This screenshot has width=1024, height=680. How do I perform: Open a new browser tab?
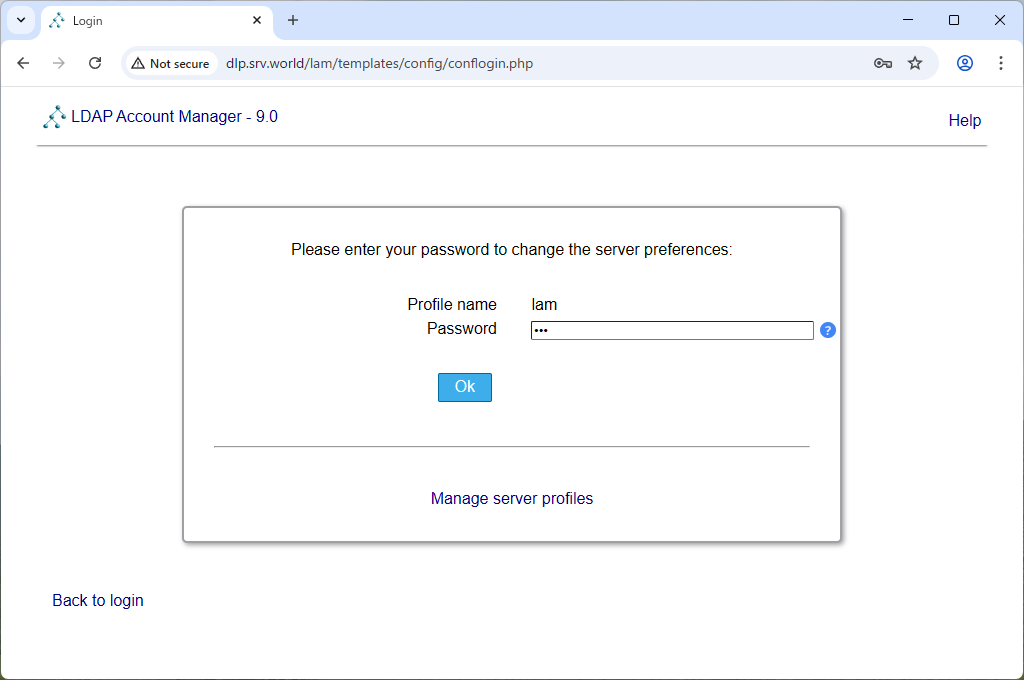[x=293, y=20]
